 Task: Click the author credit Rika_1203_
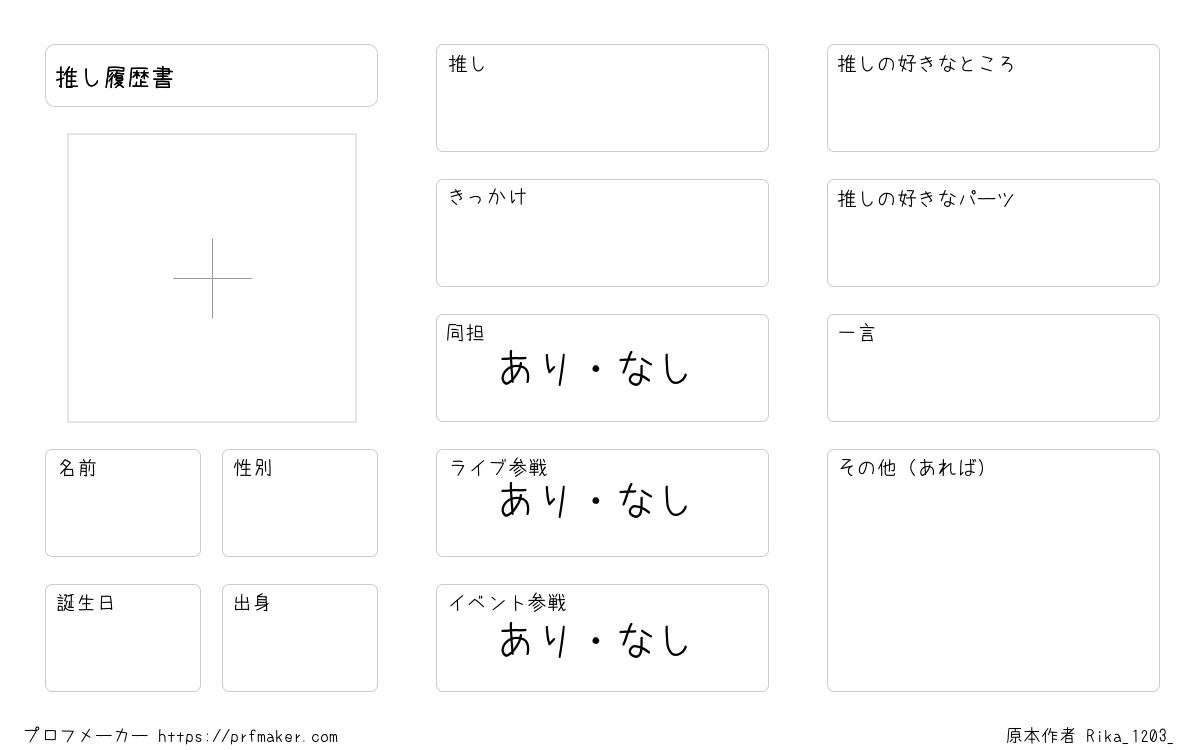[x=1130, y=737]
